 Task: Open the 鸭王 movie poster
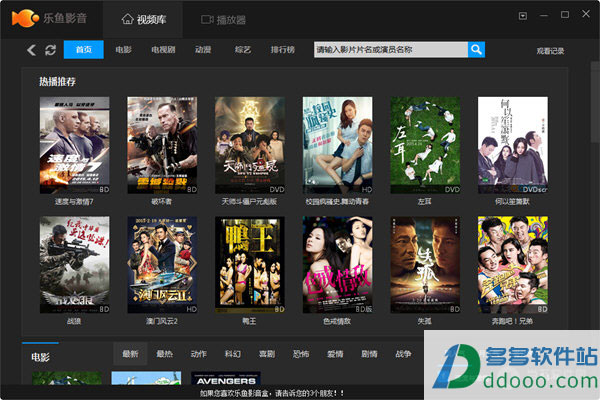coord(250,264)
